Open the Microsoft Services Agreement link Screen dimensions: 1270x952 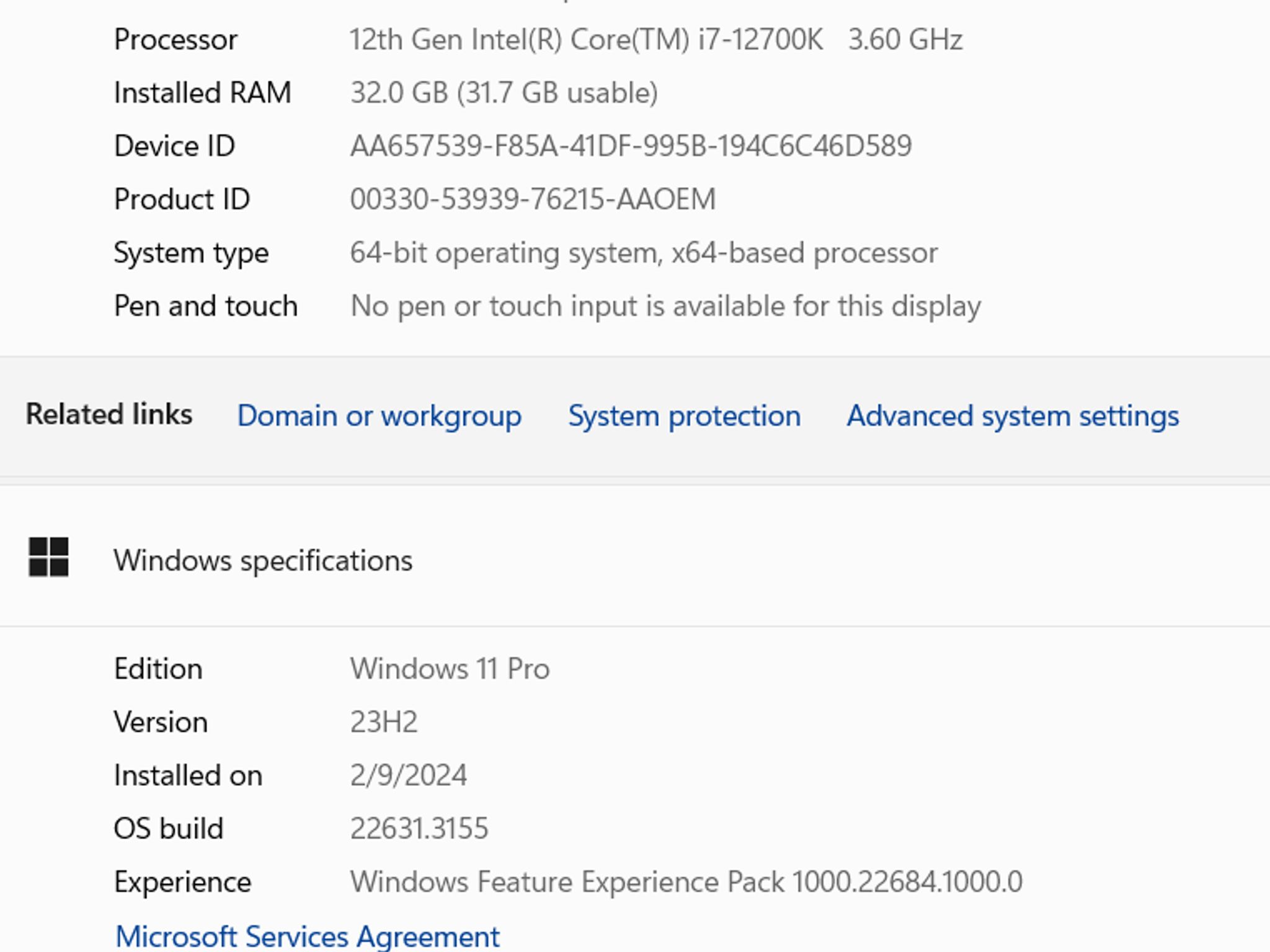coord(308,937)
